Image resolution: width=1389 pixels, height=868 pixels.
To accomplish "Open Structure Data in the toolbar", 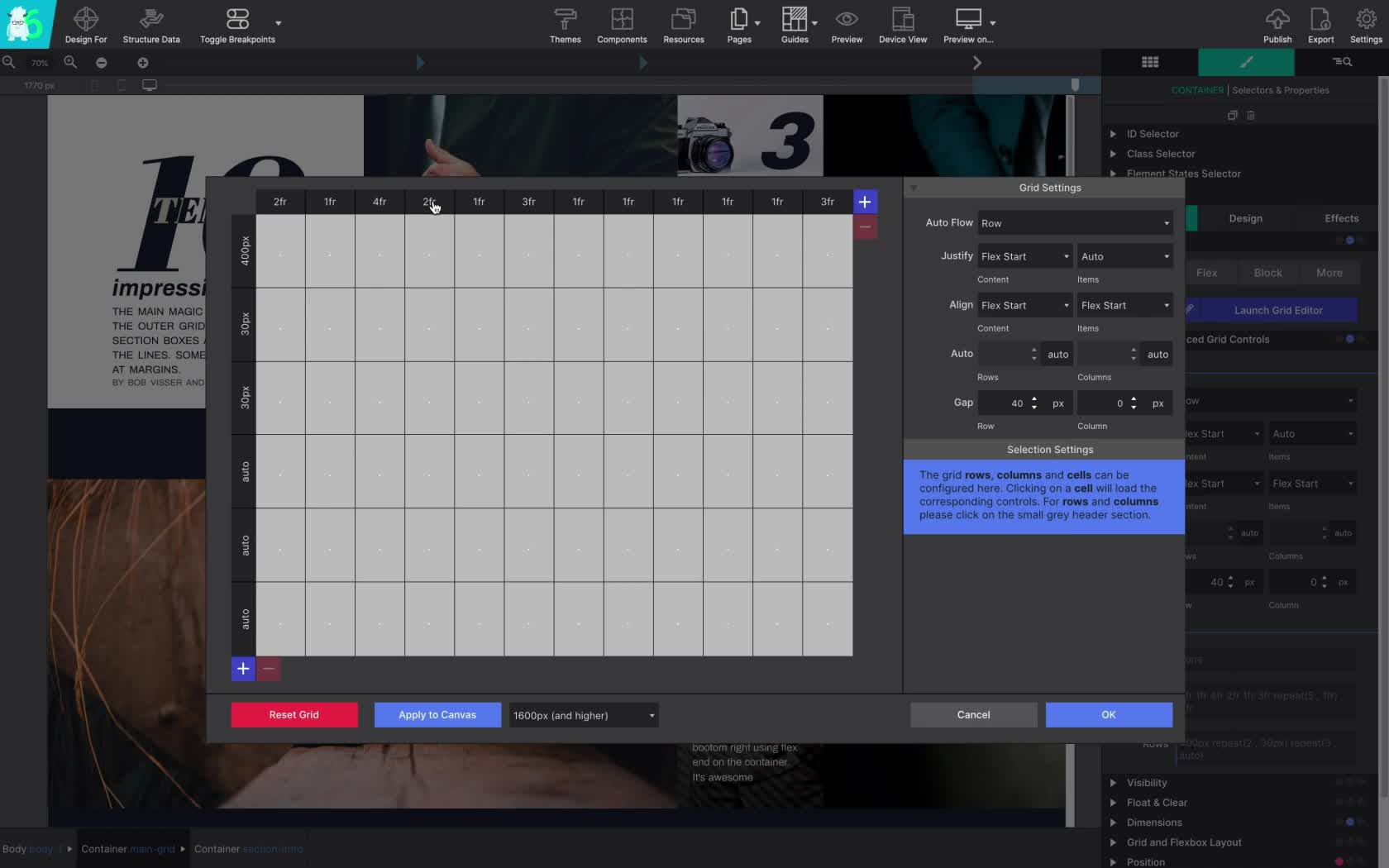I will coord(151,24).
